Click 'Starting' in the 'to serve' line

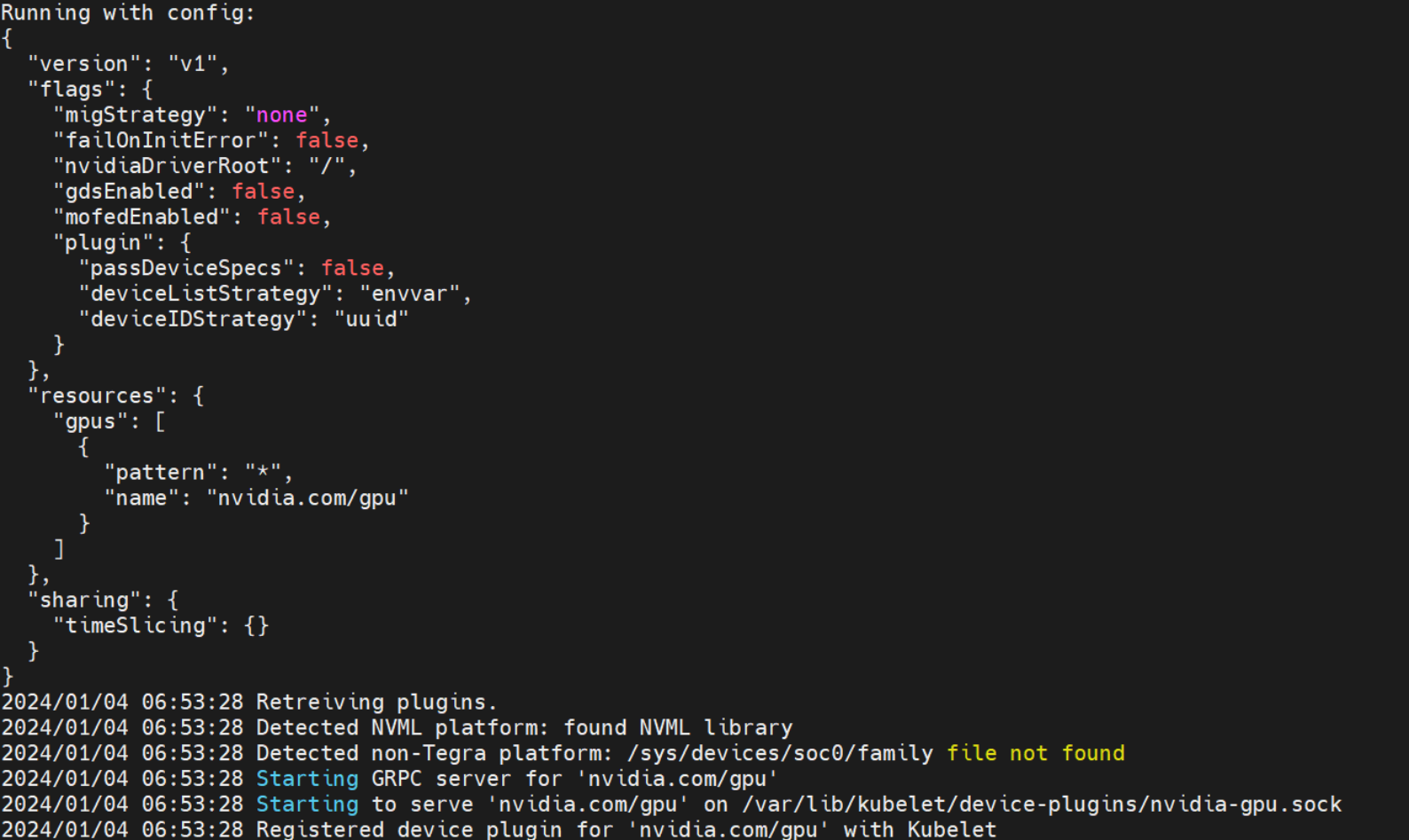[x=307, y=805]
